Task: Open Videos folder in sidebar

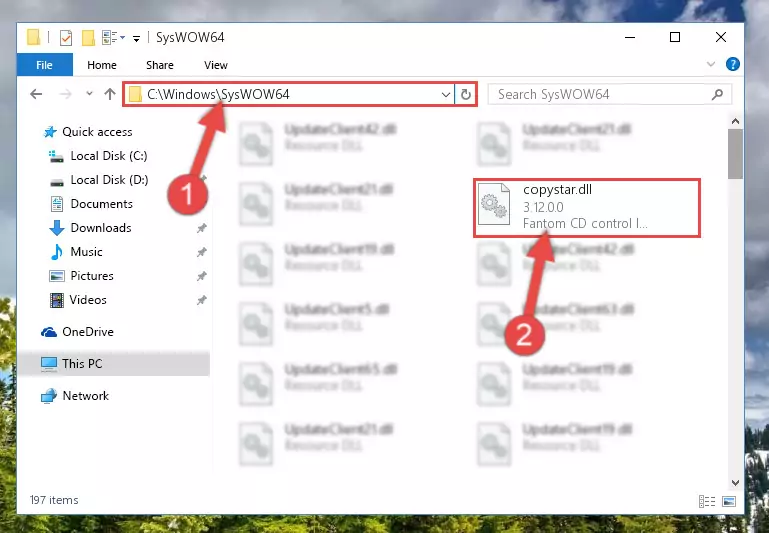Action: (x=88, y=300)
